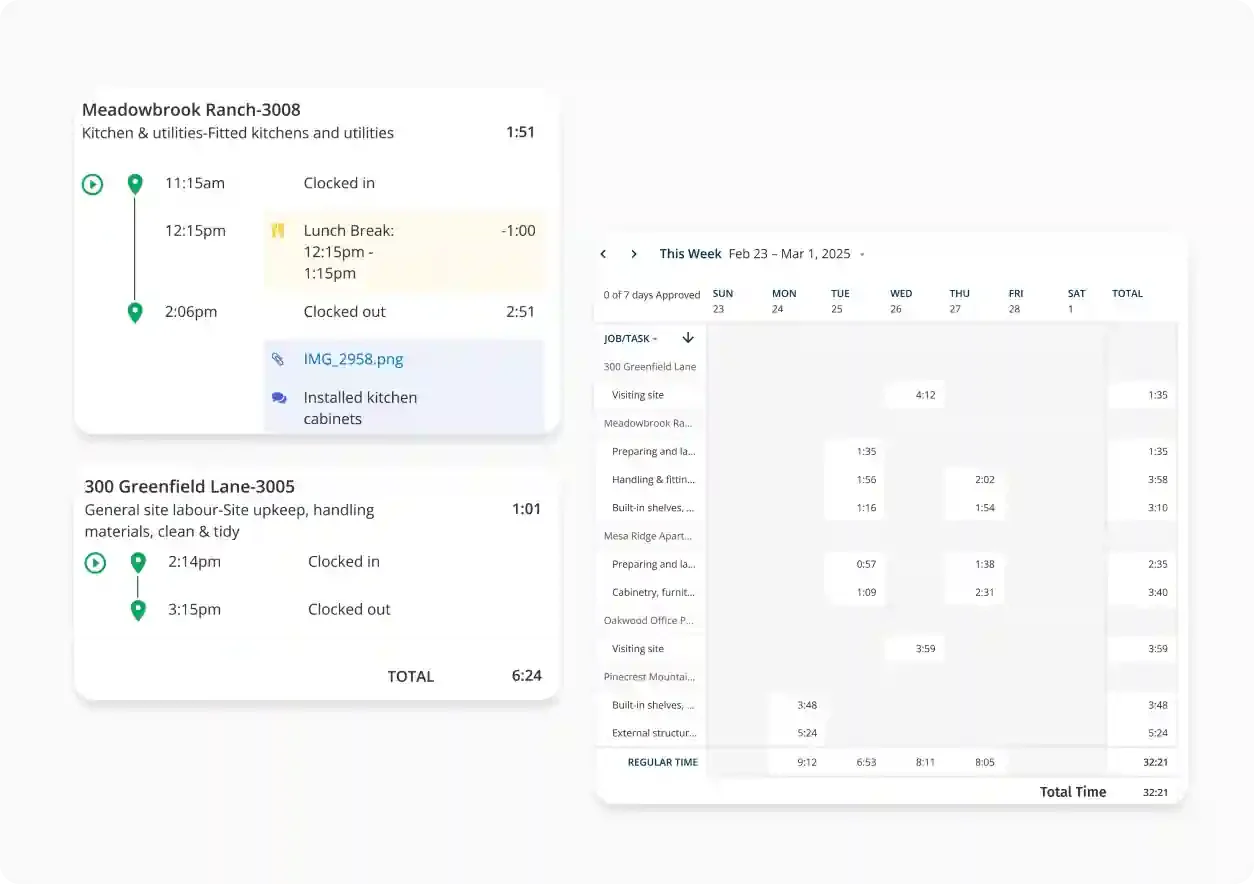
Task: Click Tuesday 1:56 cell for Handling & fittin...
Action: click(855, 480)
